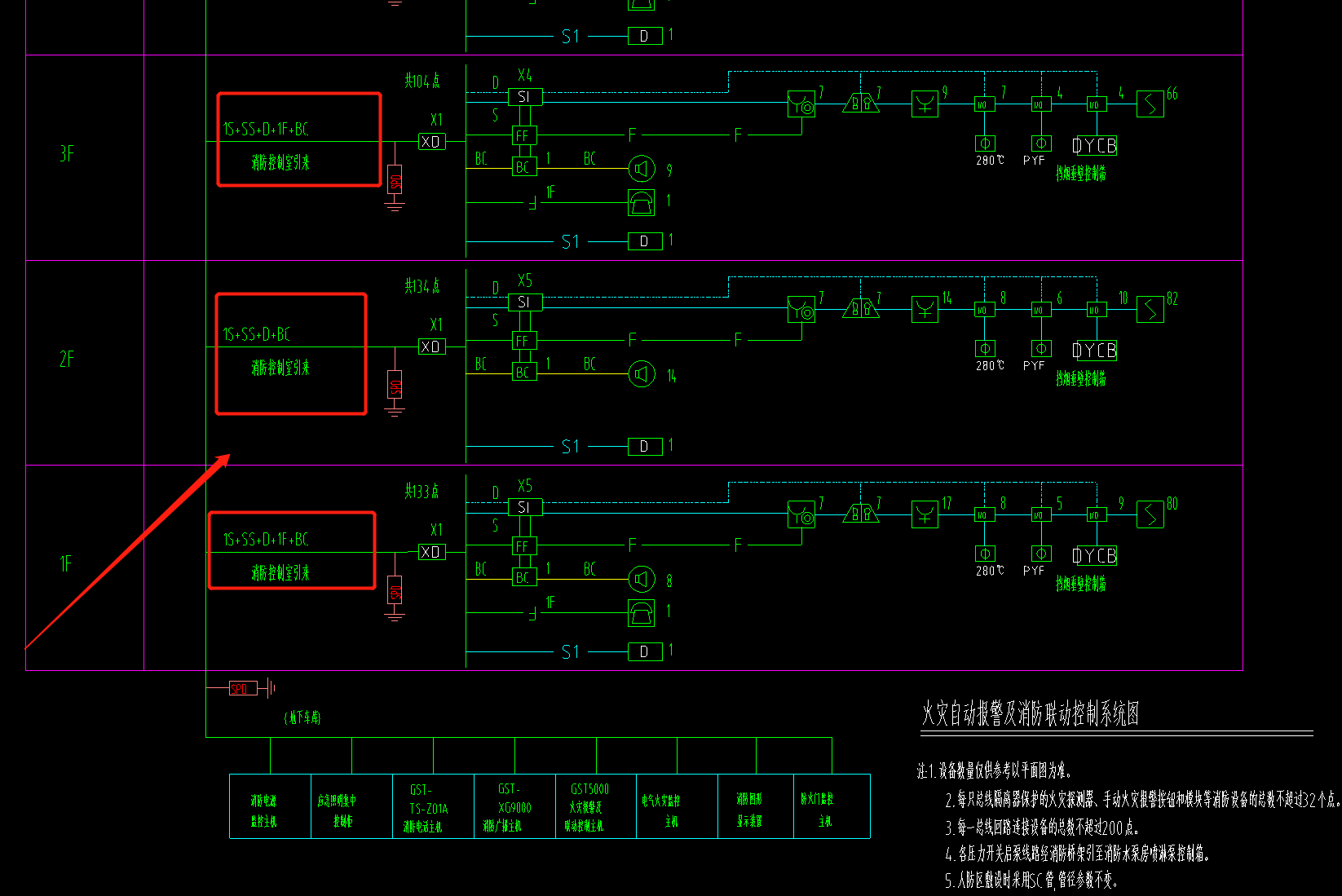
Task: Select the GST-XG9000 消防广播主机 box
Action: point(514,806)
